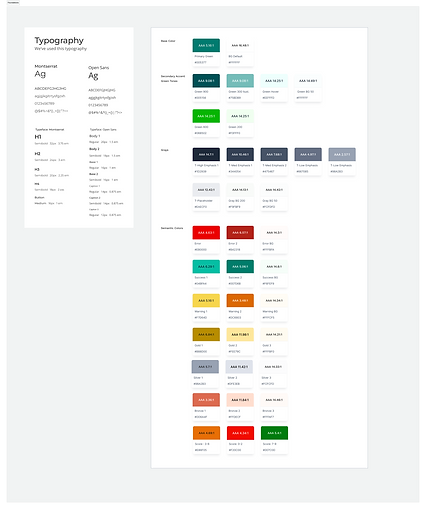
Task: Pick the bright red Error swatch
Action: (x=206, y=232)
